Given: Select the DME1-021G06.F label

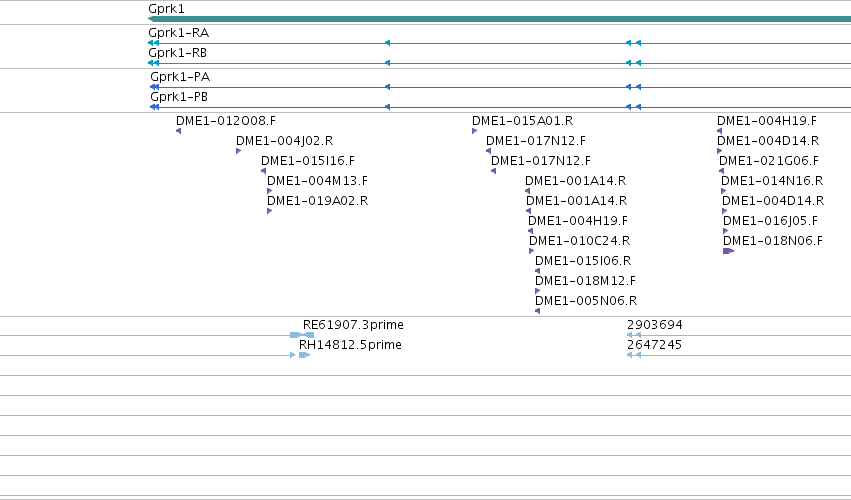Looking at the screenshot, I should point(769,161).
